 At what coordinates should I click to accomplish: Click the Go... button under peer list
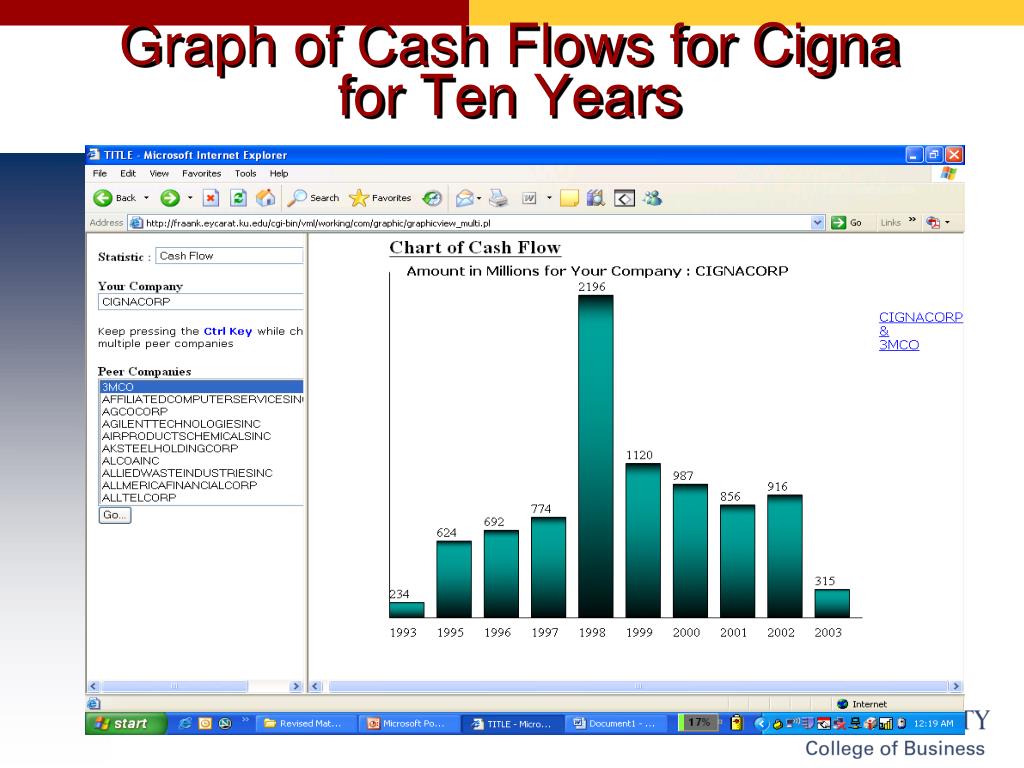pyautogui.click(x=115, y=515)
